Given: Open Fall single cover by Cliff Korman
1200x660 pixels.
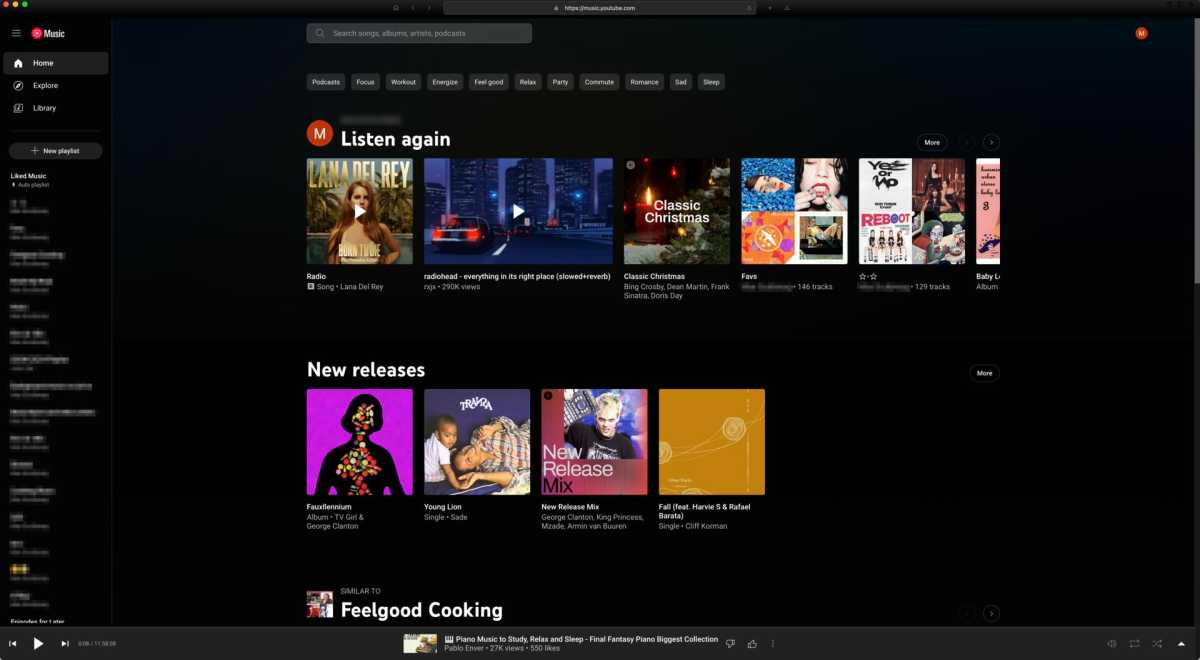Looking at the screenshot, I should coord(711,442).
